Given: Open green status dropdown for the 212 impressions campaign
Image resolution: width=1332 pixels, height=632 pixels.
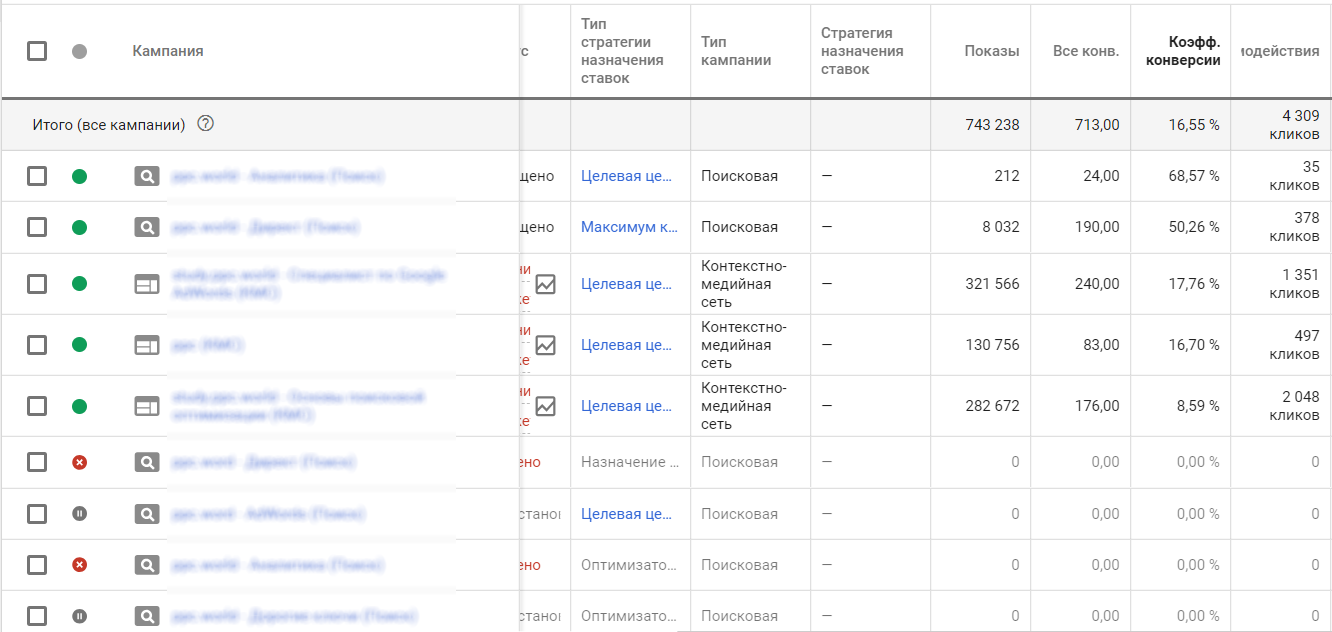Looking at the screenshot, I should [80, 176].
